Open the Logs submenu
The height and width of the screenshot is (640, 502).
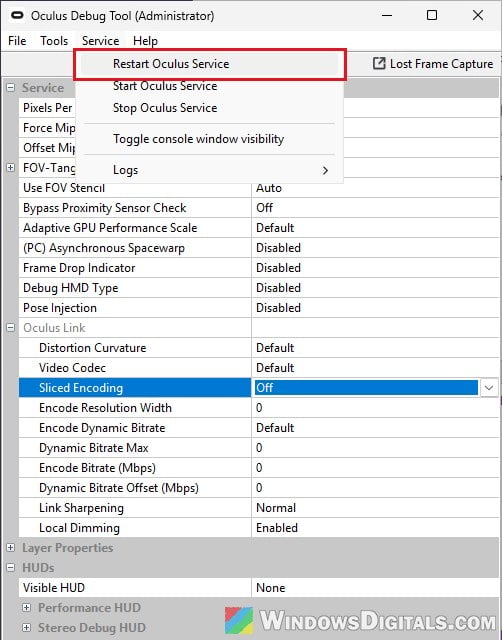coord(210,170)
